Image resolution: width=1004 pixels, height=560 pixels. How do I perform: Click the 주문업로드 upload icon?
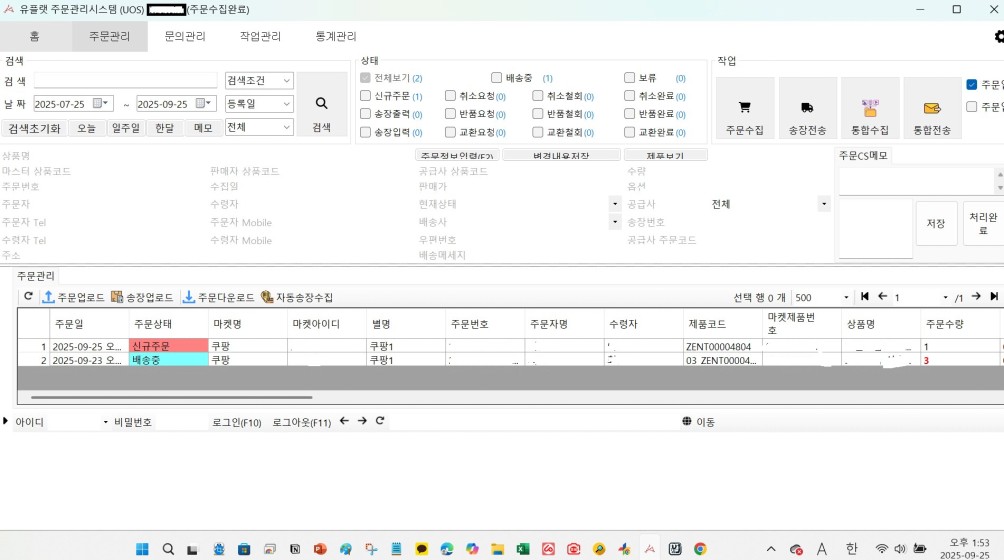click(48, 297)
